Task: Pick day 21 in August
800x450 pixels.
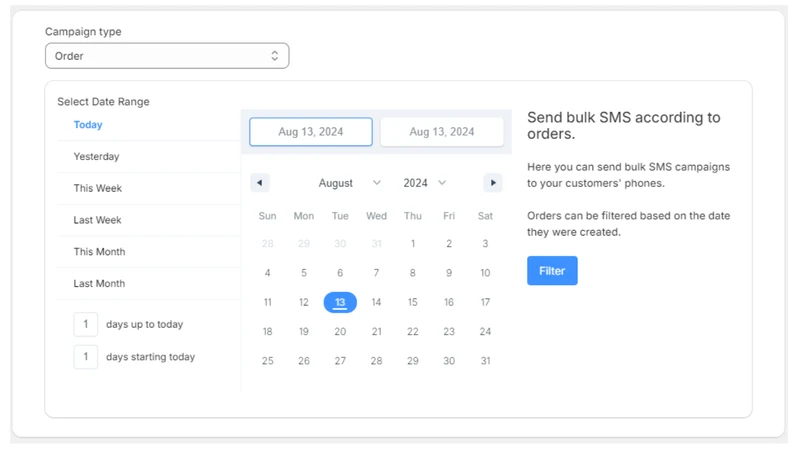Action: click(376, 332)
